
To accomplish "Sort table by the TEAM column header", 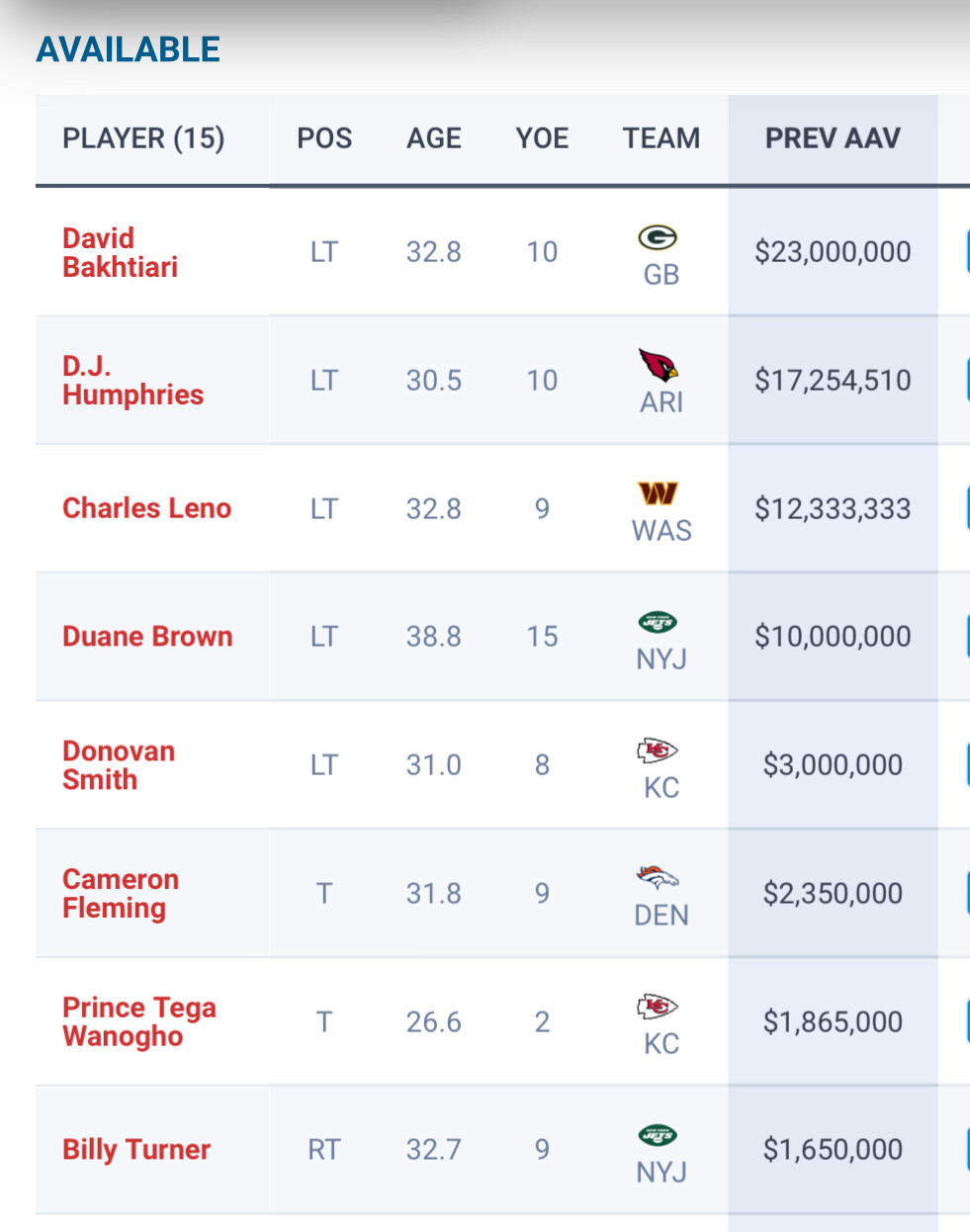I will click(661, 138).
